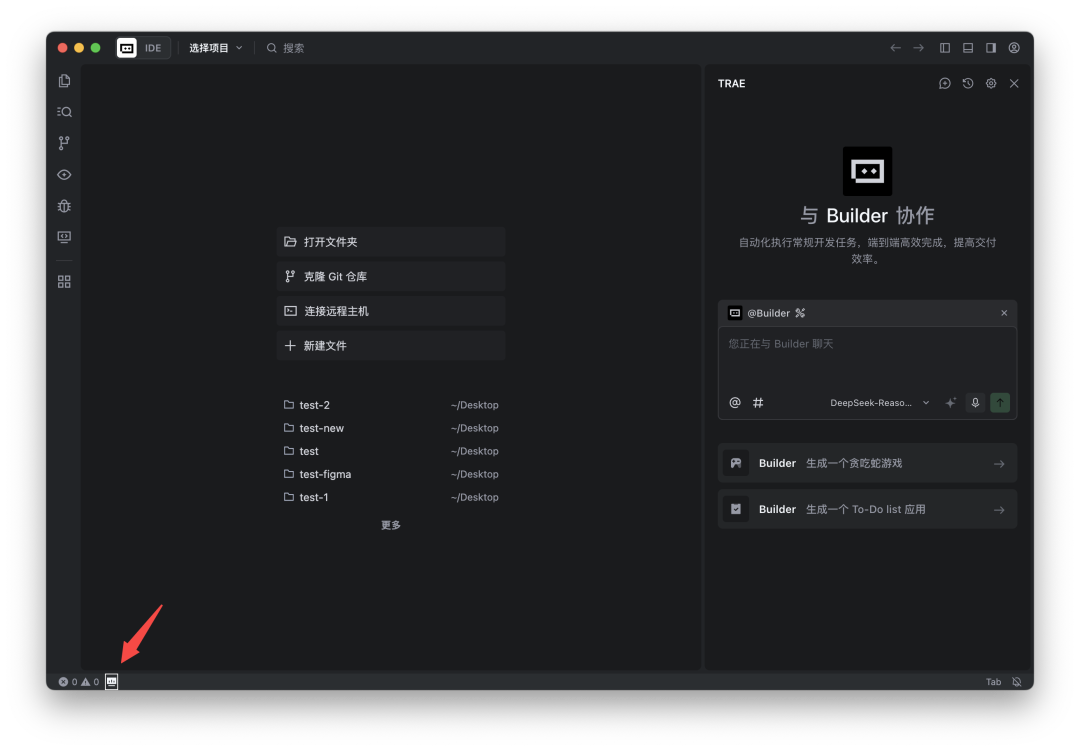The width and height of the screenshot is (1080, 751).
Task: Switch mode via the IDE label
Action: pos(153,48)
